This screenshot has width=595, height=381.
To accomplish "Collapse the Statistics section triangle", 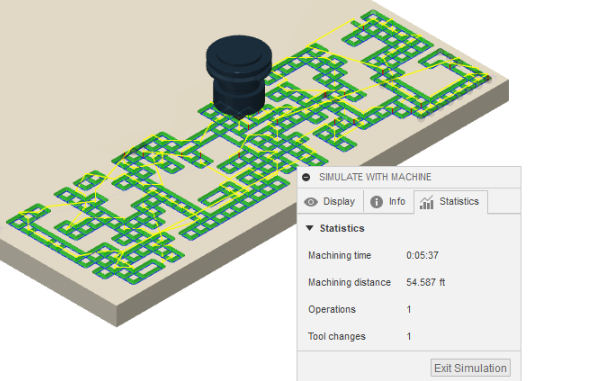I will pos(310,228).
